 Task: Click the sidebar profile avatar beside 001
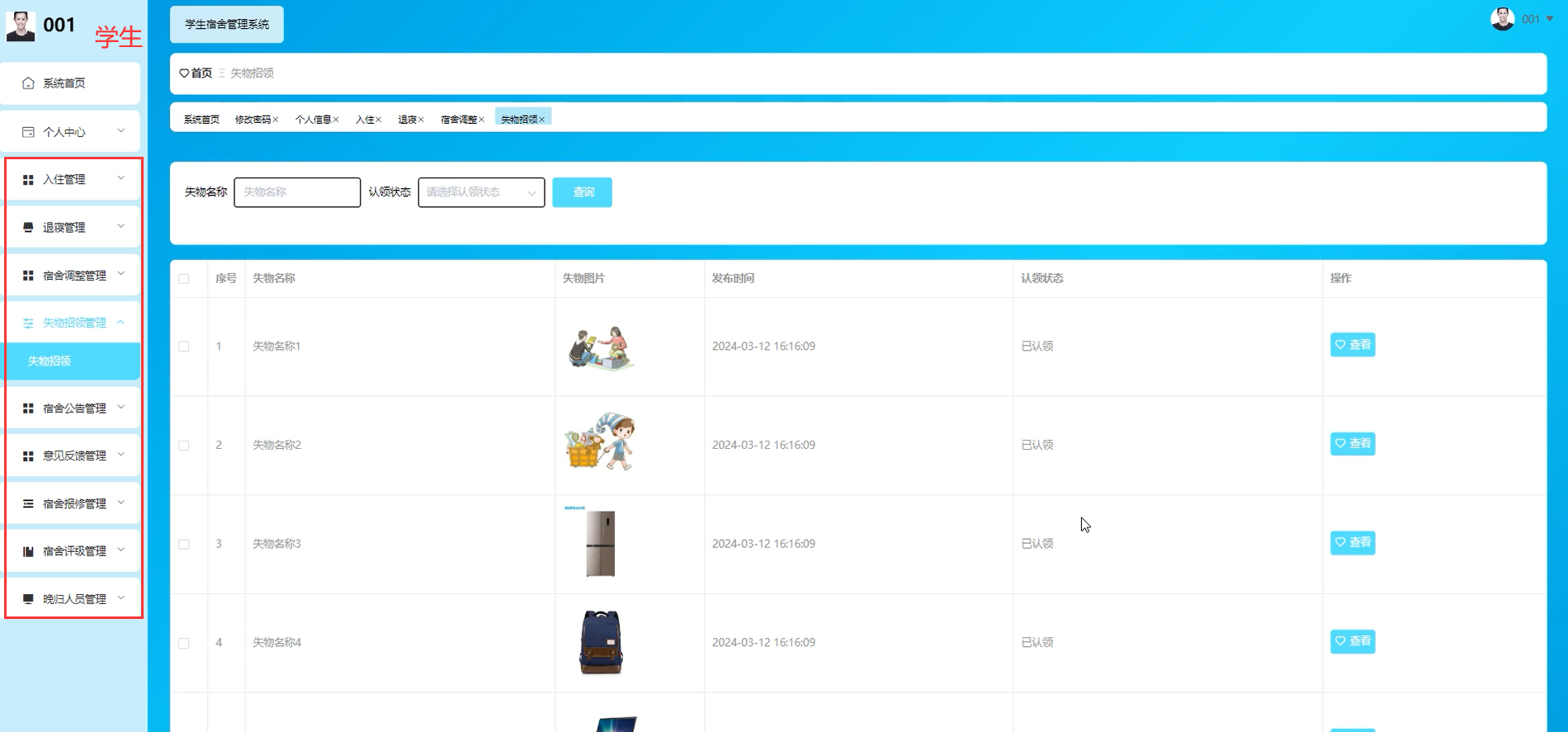21,26
